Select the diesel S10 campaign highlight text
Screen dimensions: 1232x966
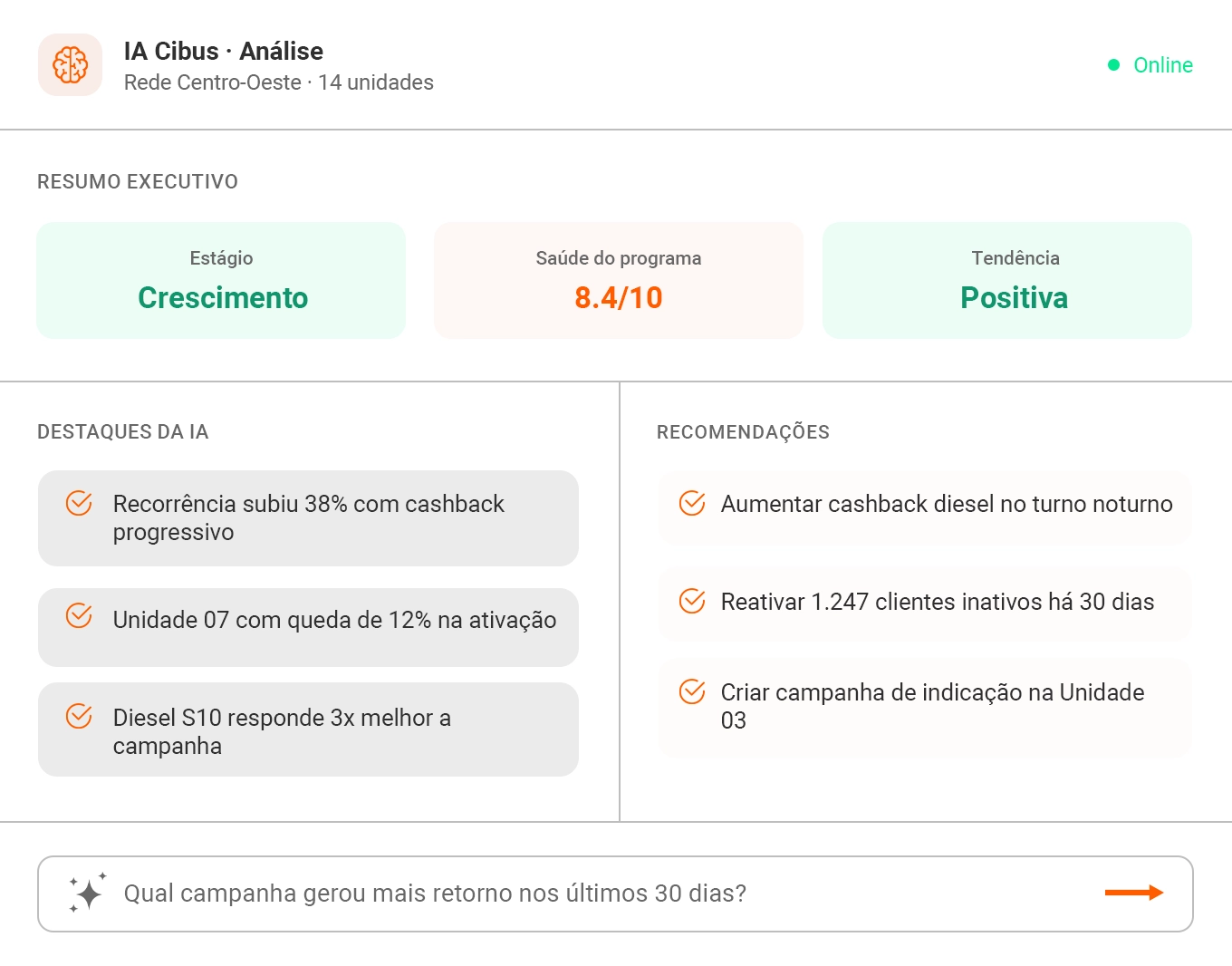282,731
